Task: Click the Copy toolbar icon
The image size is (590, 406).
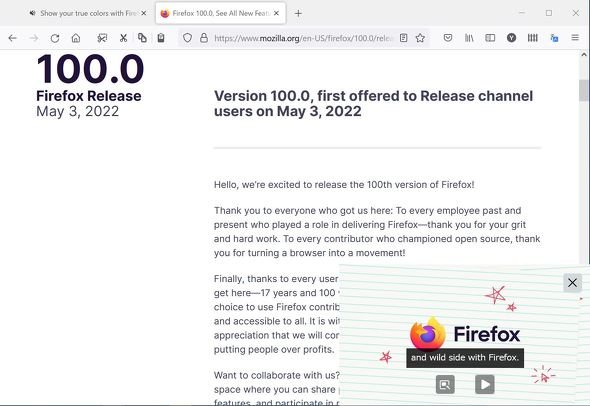Action: click(x=142, y=38)
